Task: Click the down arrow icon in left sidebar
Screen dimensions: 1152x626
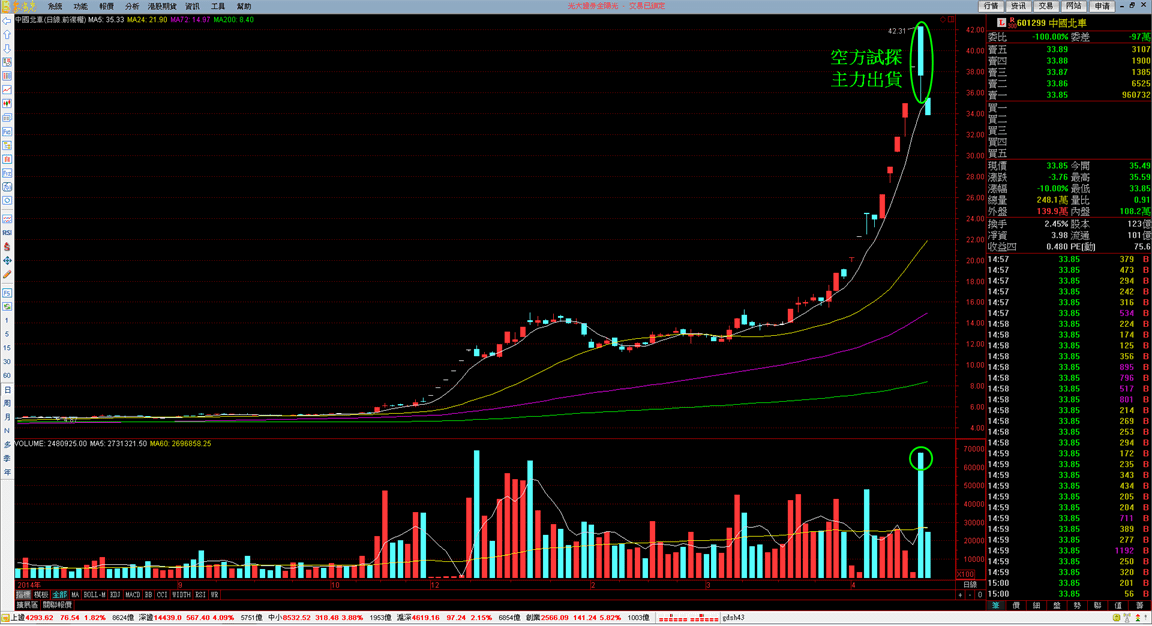Action: coord(7,48)
